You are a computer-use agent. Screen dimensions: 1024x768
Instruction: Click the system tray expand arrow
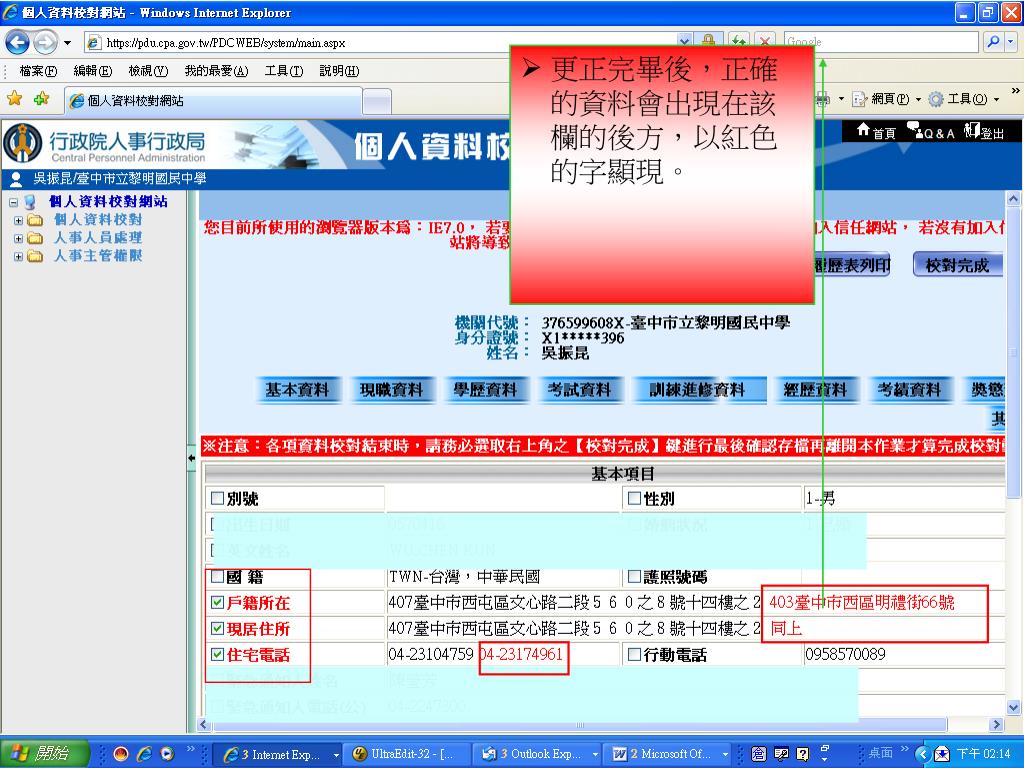pos(922,754)
